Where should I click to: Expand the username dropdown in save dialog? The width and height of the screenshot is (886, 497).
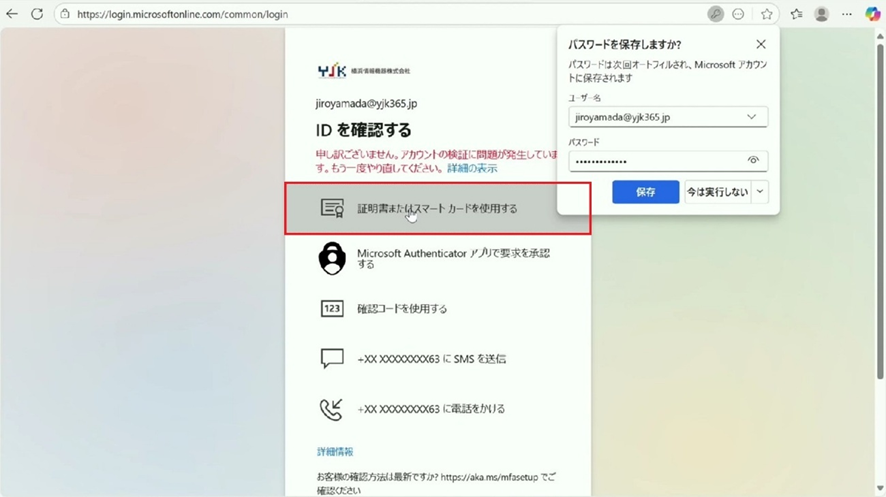click(752, 117)
